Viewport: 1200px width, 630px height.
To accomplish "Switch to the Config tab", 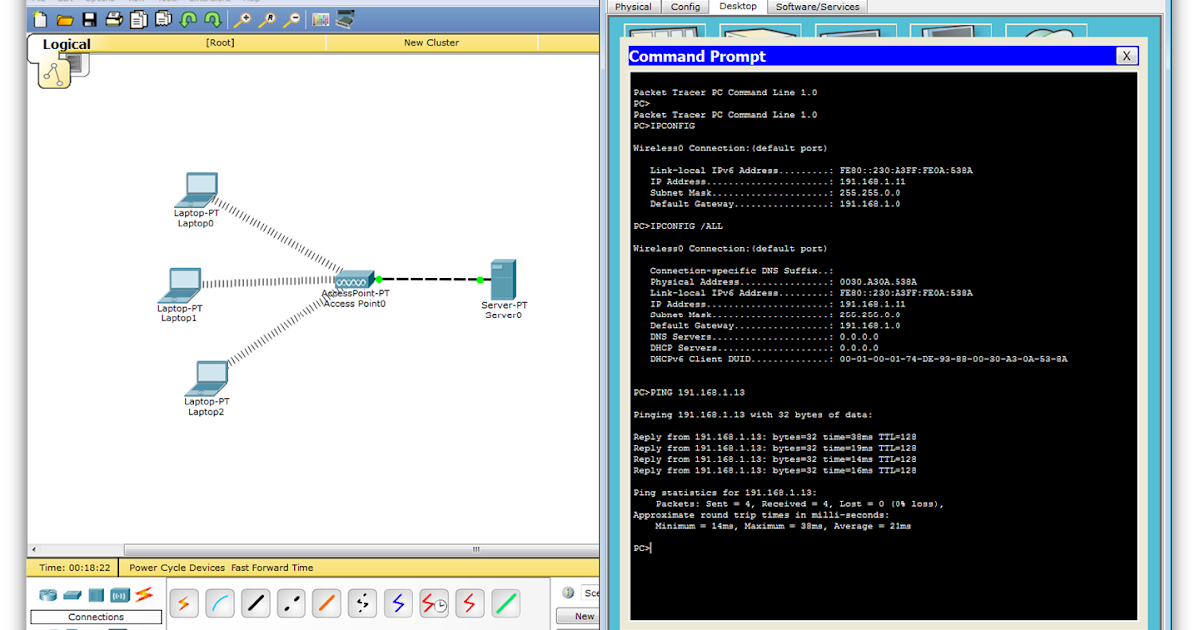I will coord(685,7).
